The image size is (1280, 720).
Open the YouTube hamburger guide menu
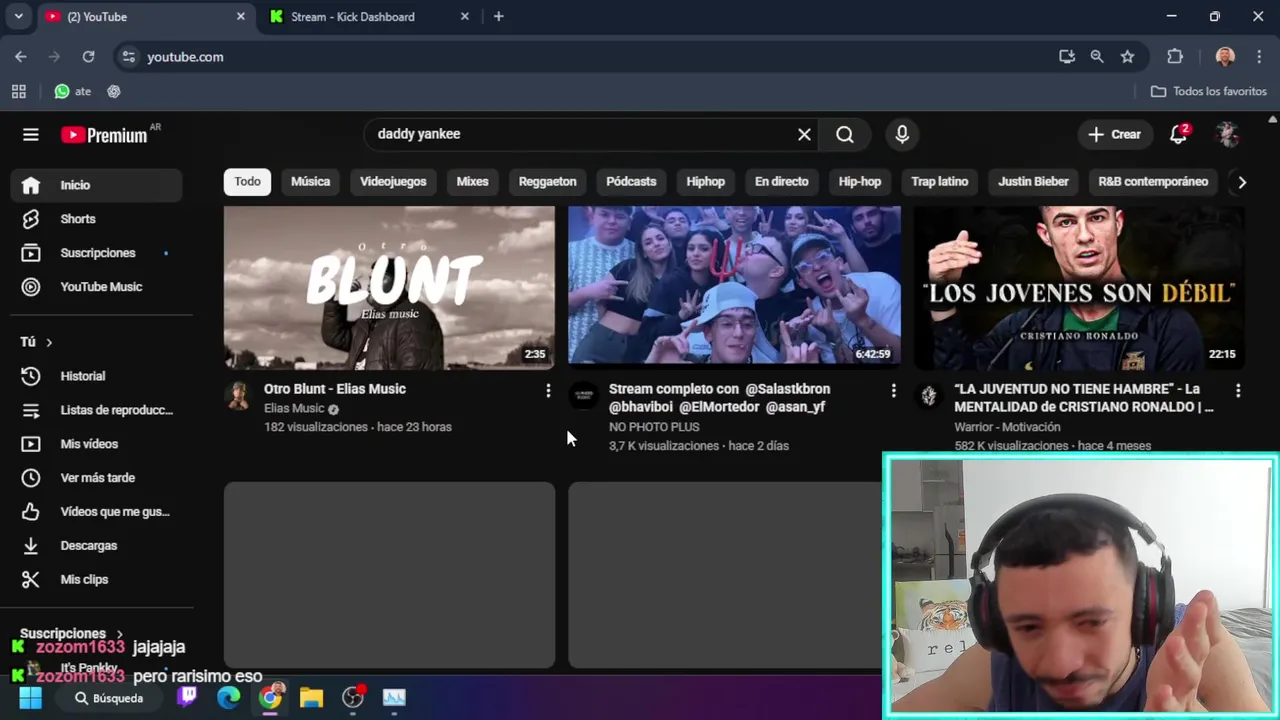31,135
